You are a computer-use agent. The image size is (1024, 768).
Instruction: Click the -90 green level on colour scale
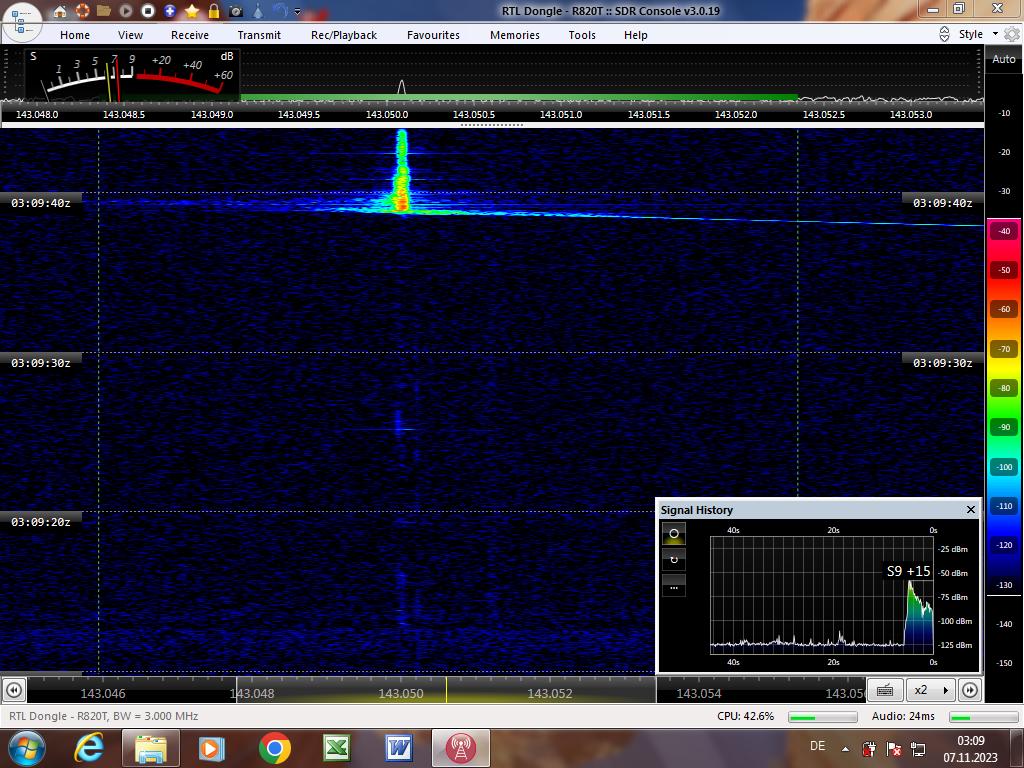[1004, 427]
